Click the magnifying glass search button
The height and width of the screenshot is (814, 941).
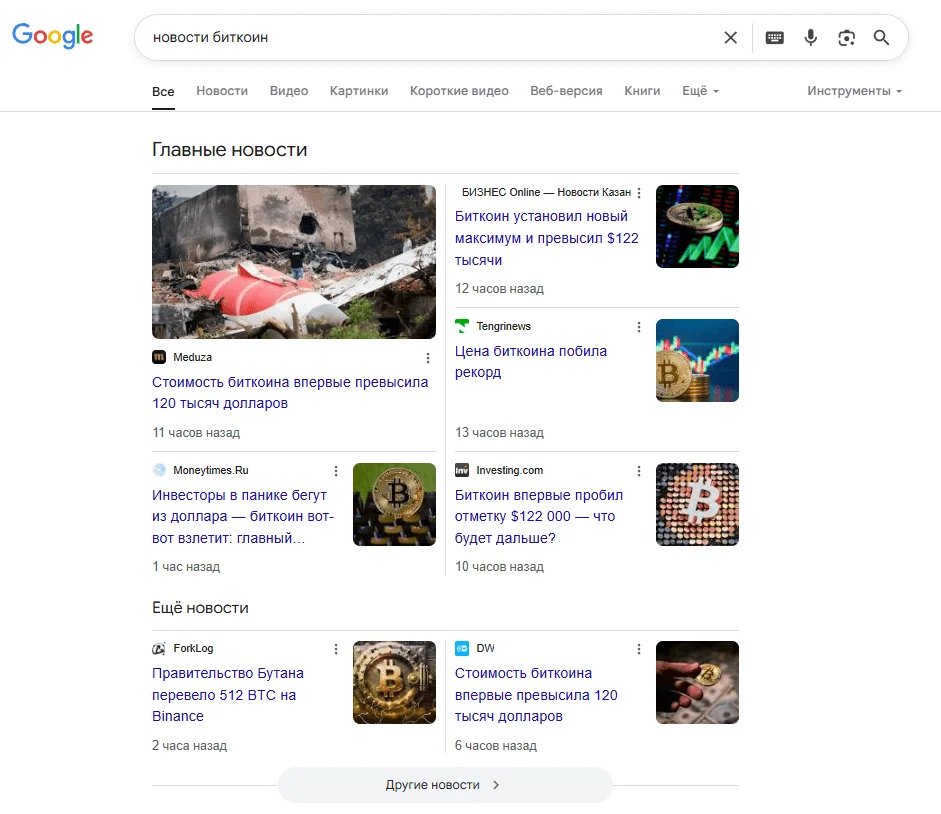click(x=881, y=38)
